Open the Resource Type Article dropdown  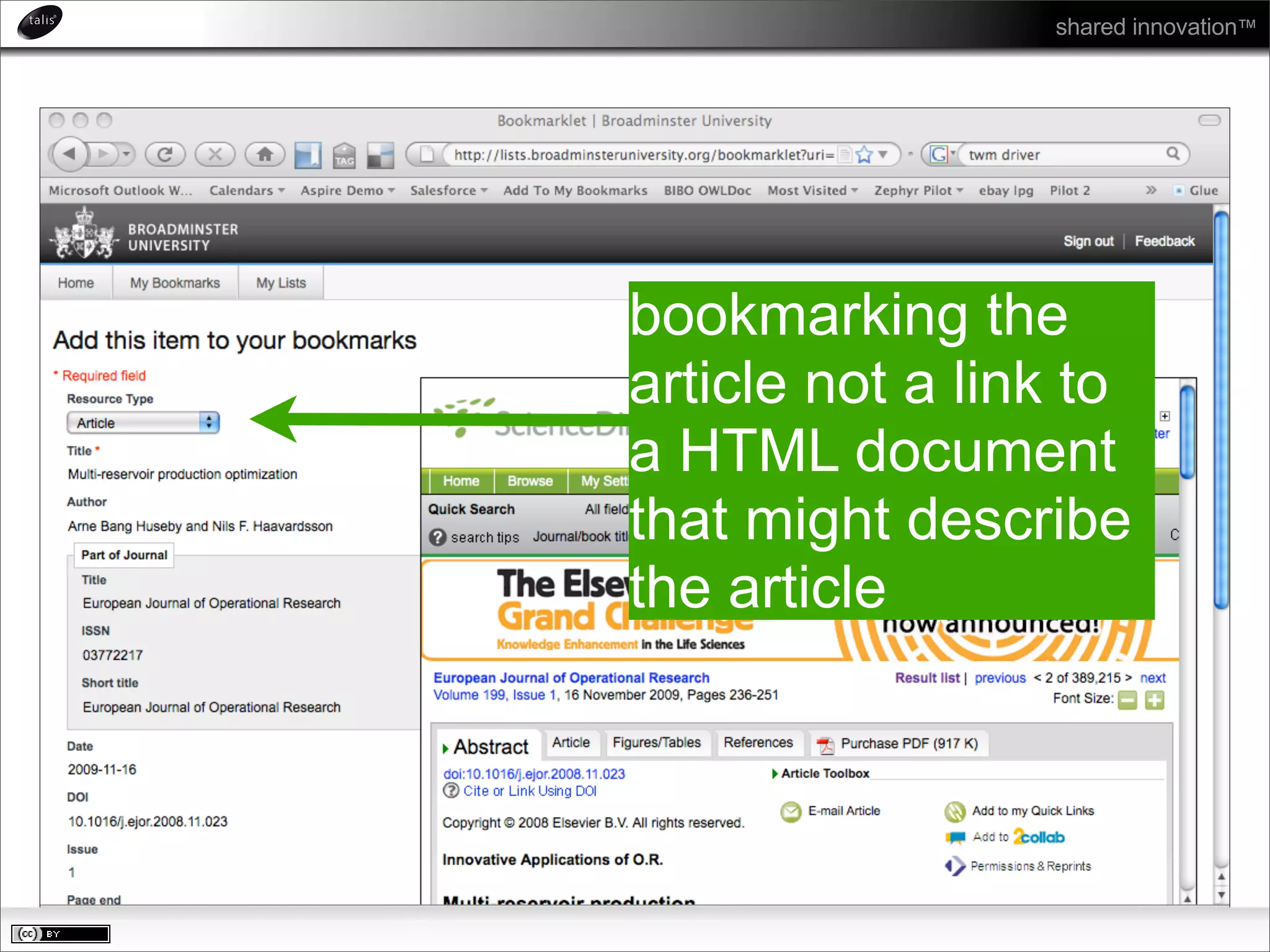pyautogui.click(x=143, y=423)
